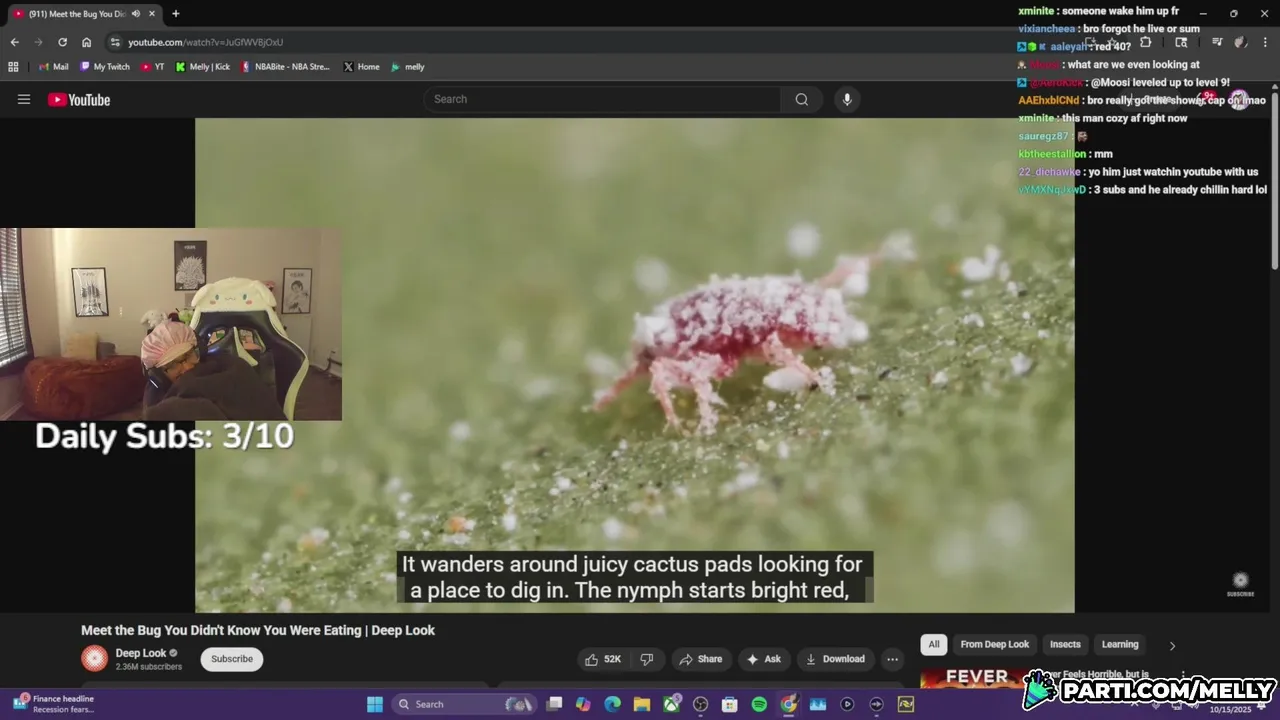Subscribe to the Deep Look channel

click(x=232, y=659)
